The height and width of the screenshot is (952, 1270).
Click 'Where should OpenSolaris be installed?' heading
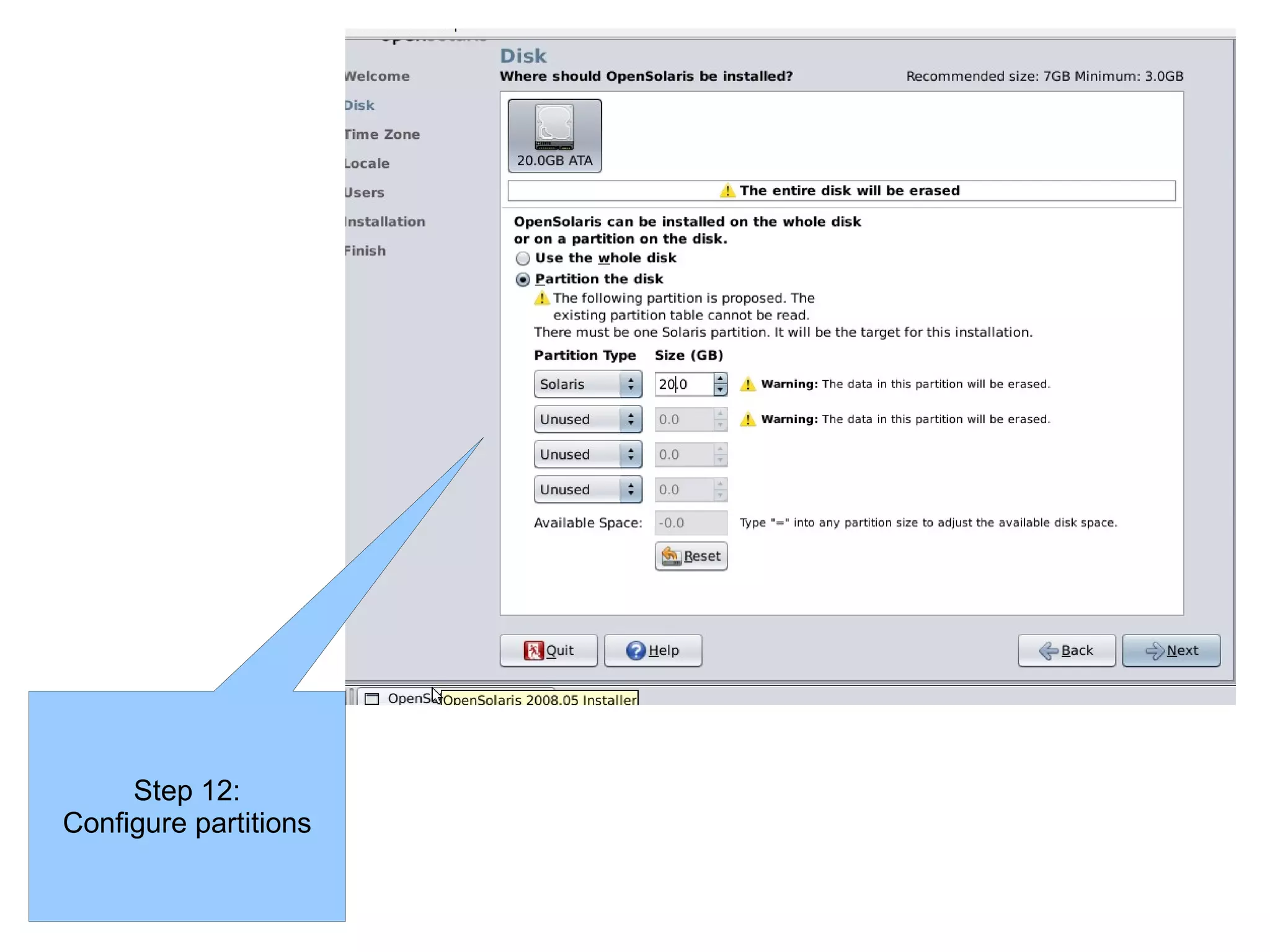click(x=646, y=76)
